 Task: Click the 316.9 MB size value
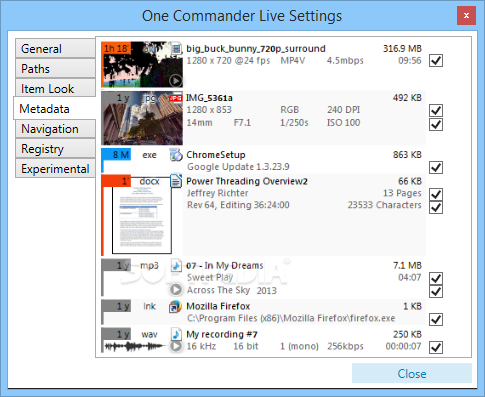pos(402,49)
